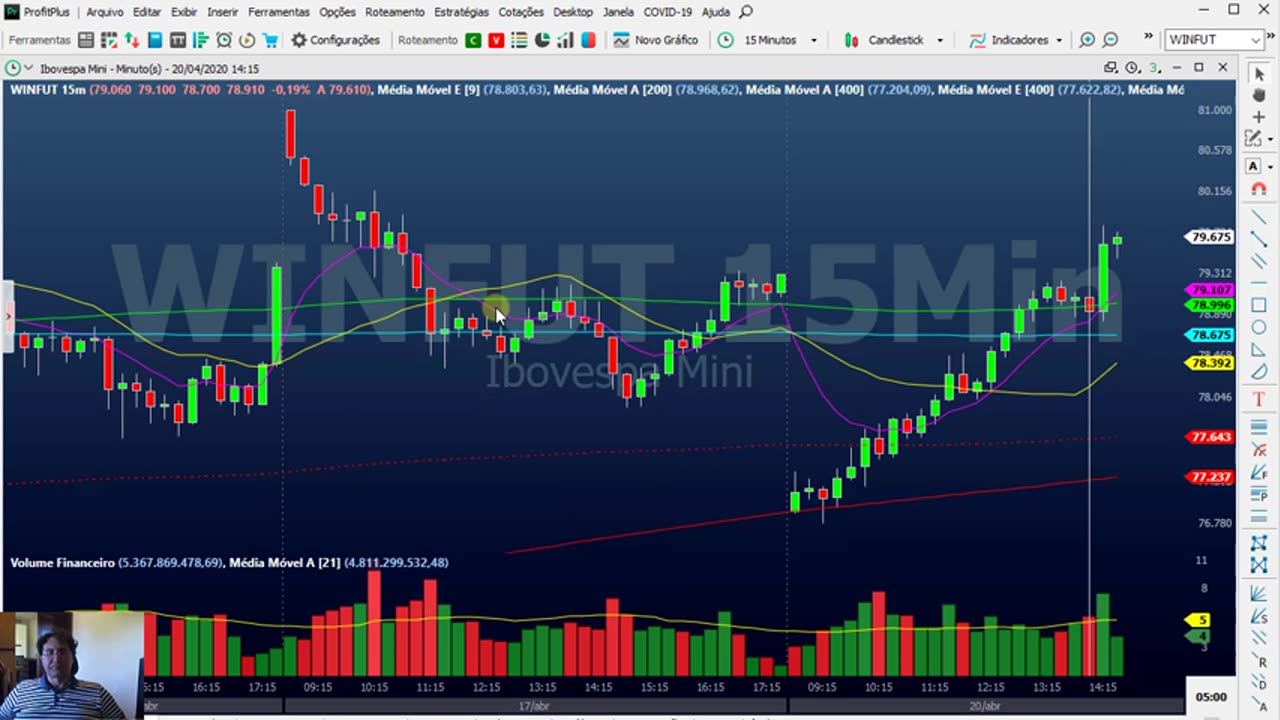Open the Estratégias menu
The height and width of the screenshot is (720, 1280).
point(461,12)
